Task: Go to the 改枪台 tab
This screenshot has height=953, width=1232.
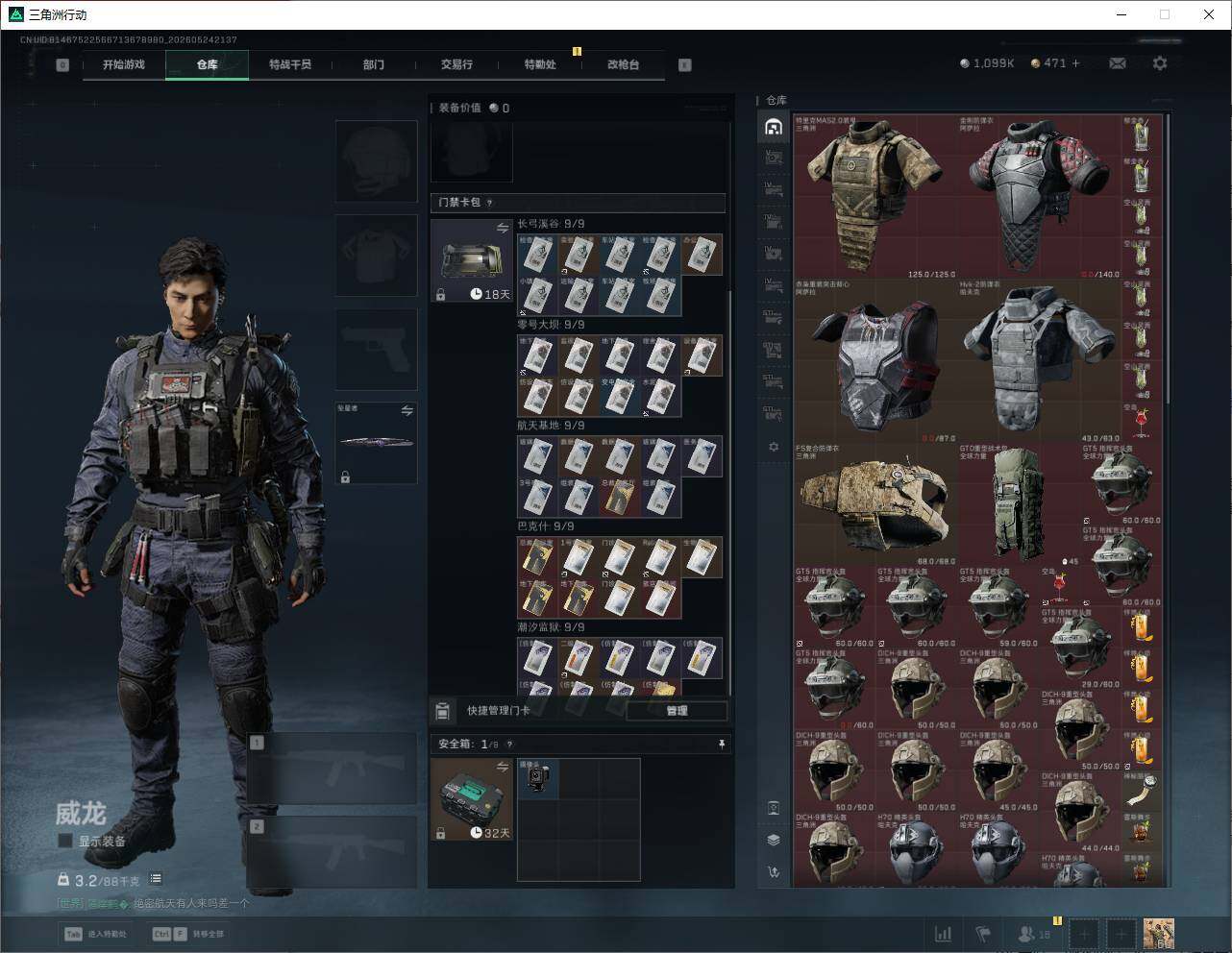Action: [623, 64]
